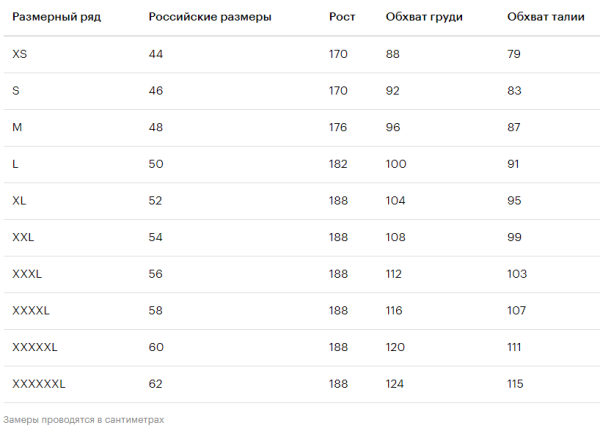Click the "Обхват груди" column header
The image size is (600, 428).
point(424,18)
